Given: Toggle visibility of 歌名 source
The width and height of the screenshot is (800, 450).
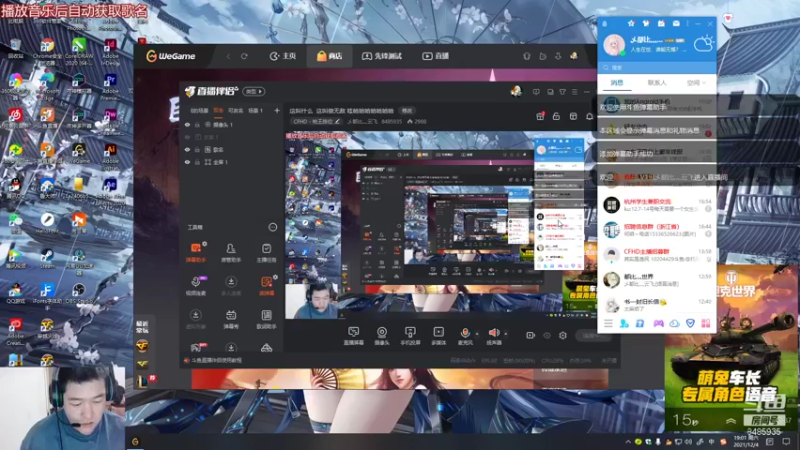Looking at the screenshot, I should pos(187,149).
